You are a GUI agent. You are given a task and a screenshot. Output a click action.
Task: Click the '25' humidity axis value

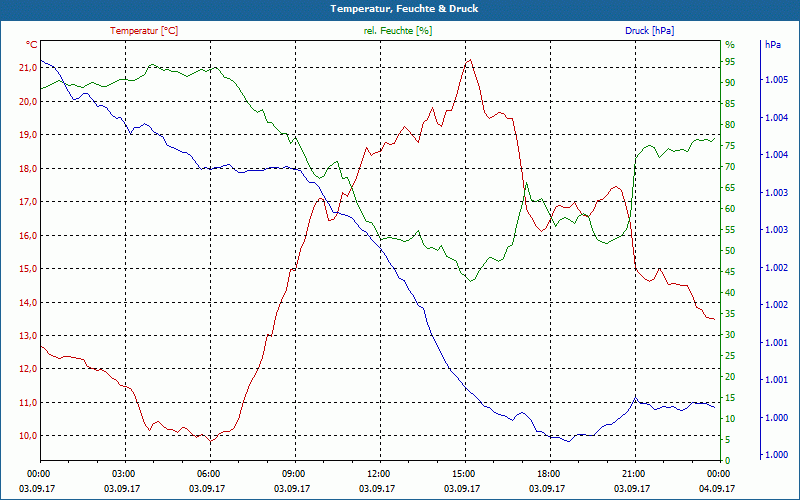[730, 356]
